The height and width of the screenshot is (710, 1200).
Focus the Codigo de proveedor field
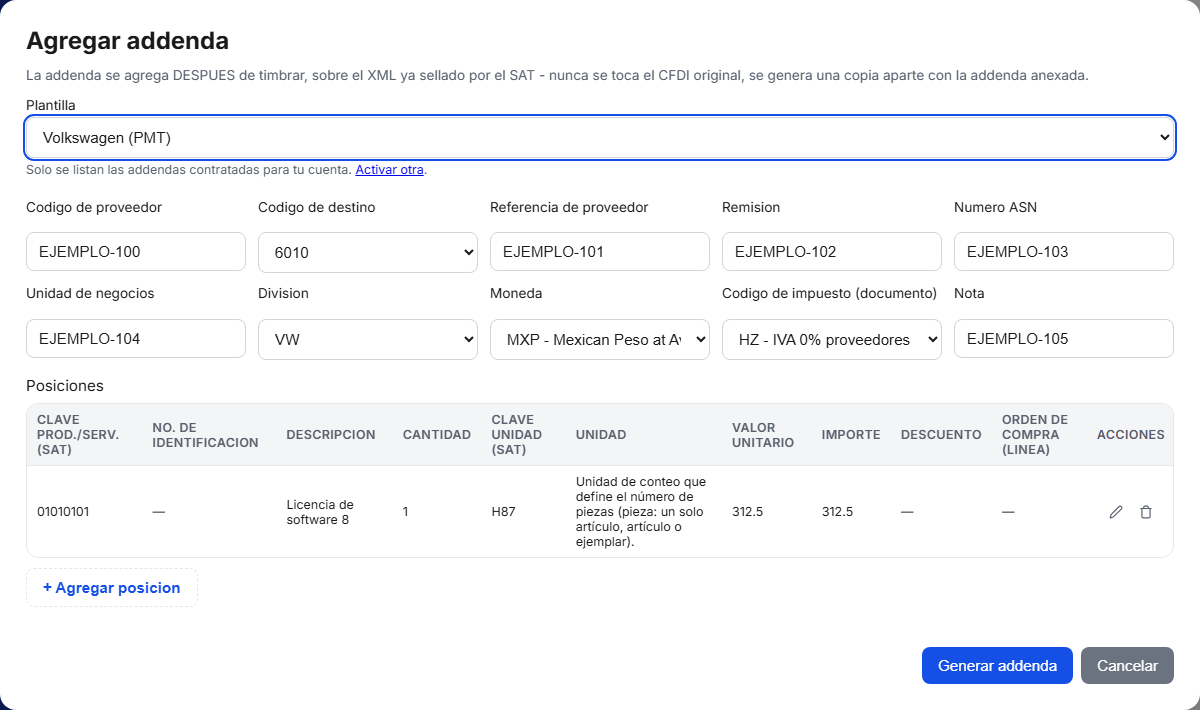[x=136, y=252]
